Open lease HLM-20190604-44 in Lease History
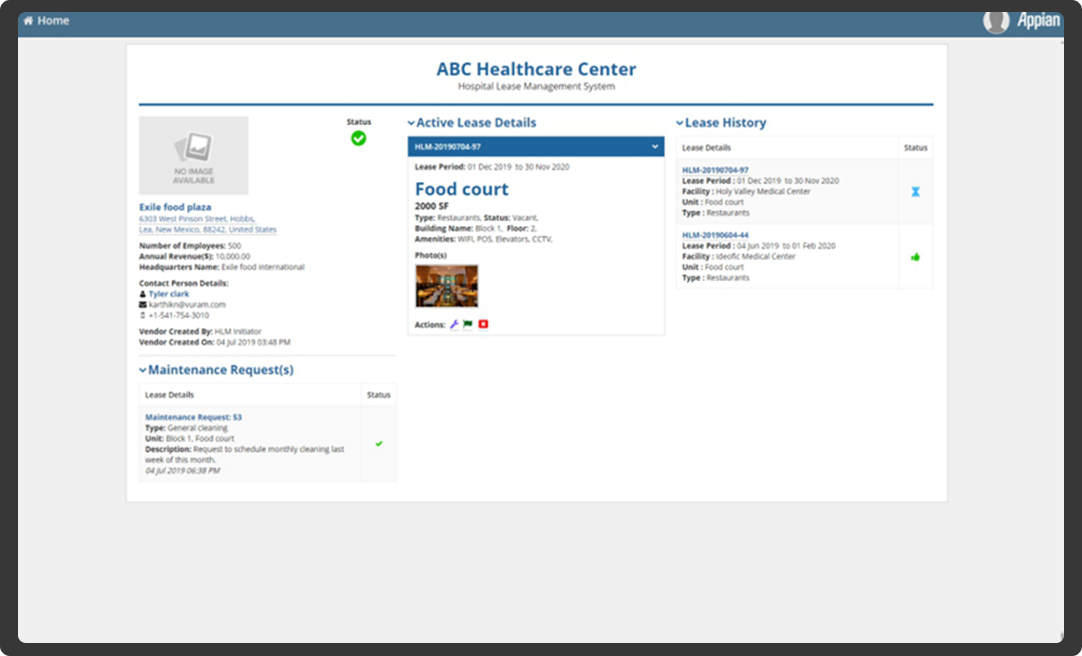Screen dimensions: 1082x656 coord(715,235)
